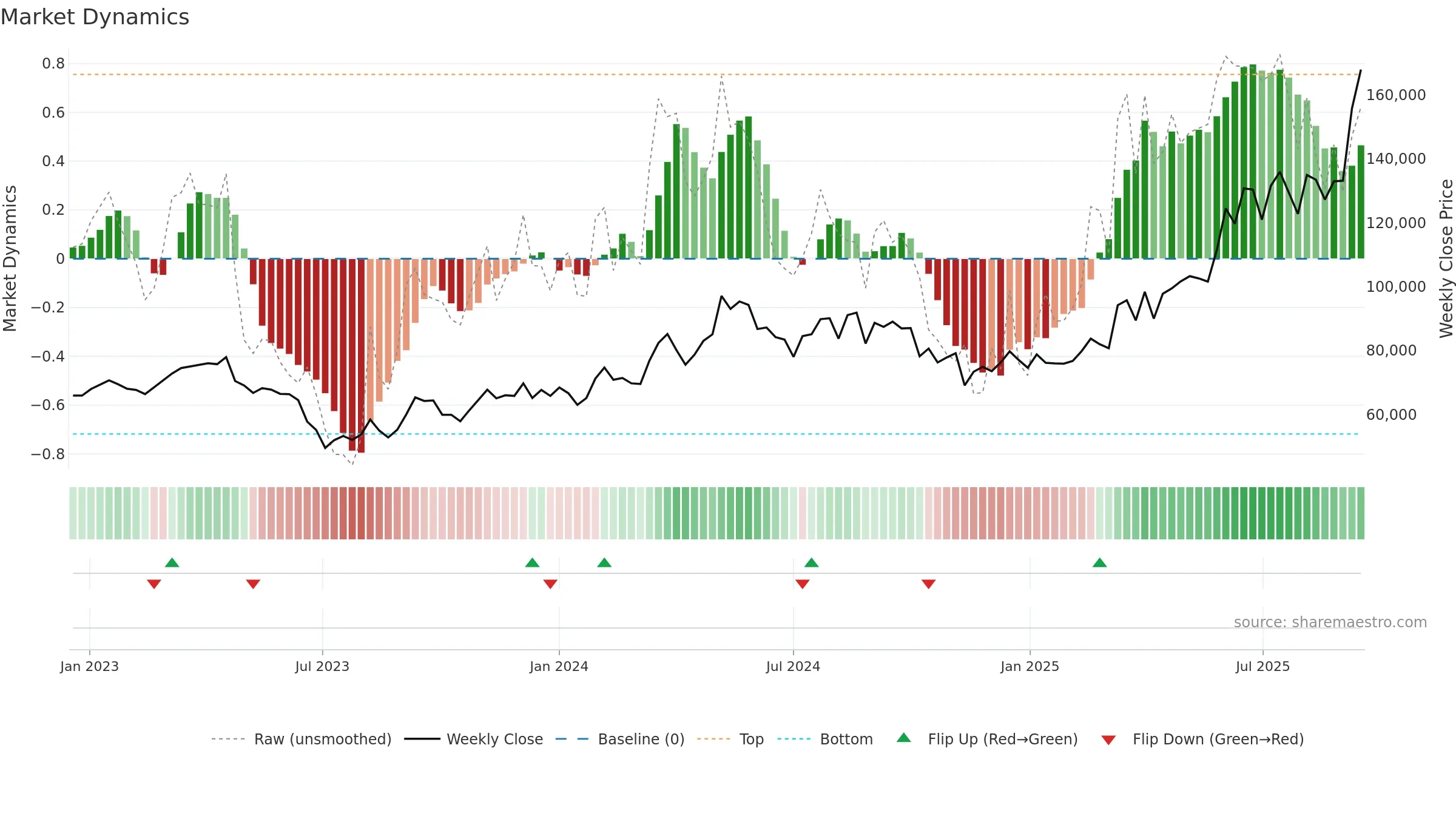Click the −0.8 tick on the left axis

[x=48, y=454]
